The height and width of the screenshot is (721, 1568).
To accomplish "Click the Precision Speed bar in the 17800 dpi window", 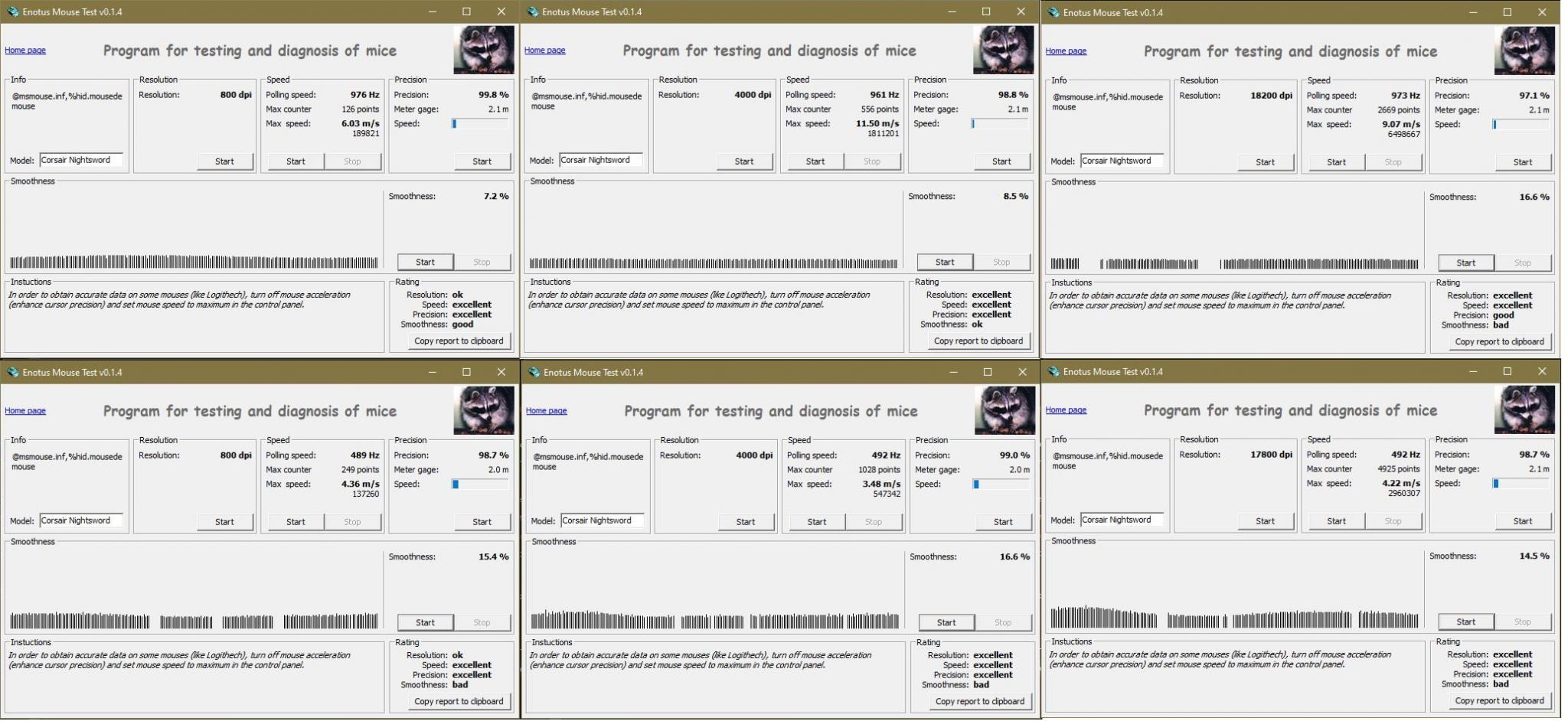I will pyautogui.click(x=1521, y=483).
